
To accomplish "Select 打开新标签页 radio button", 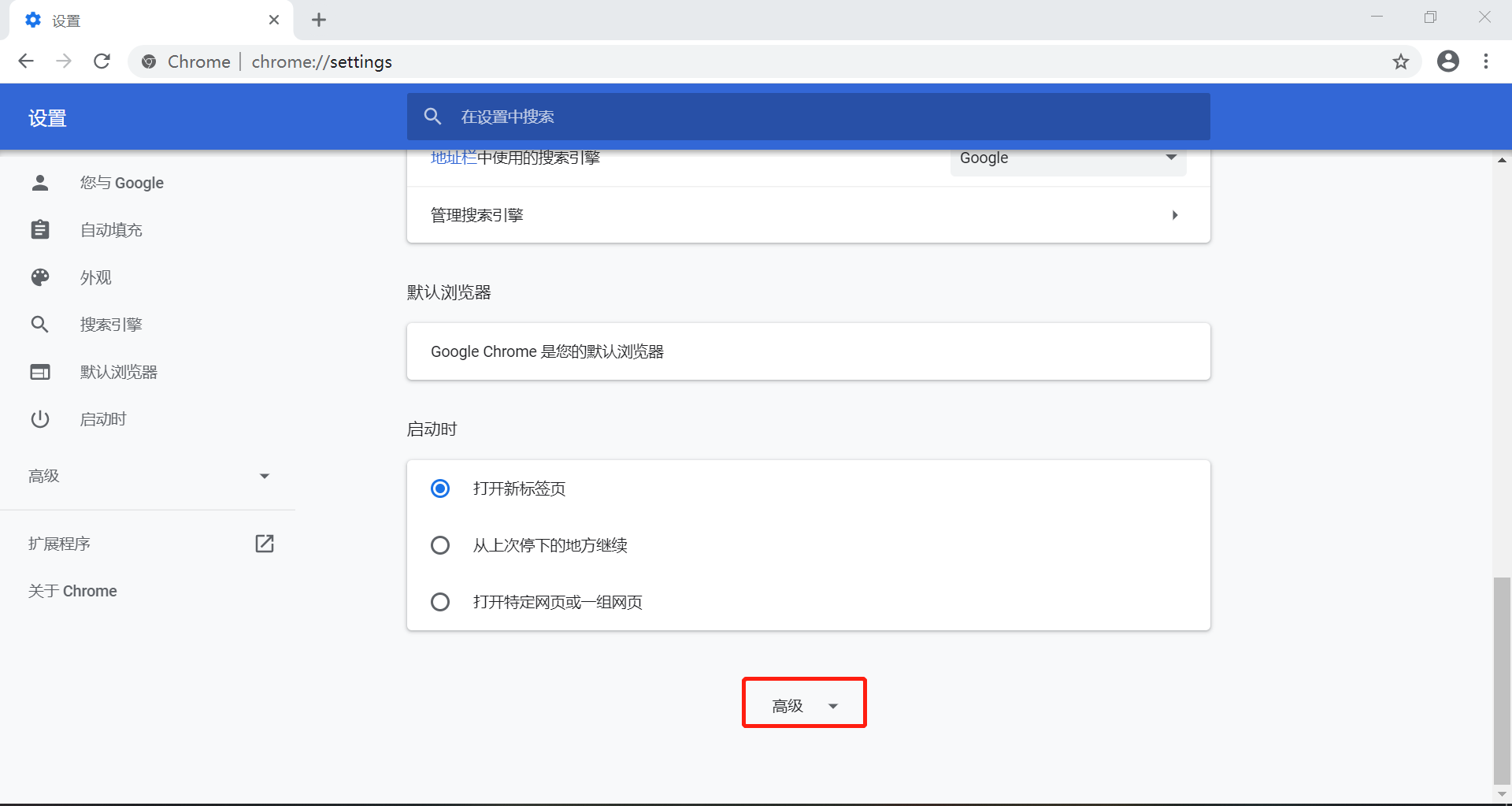I will [440, 488].
